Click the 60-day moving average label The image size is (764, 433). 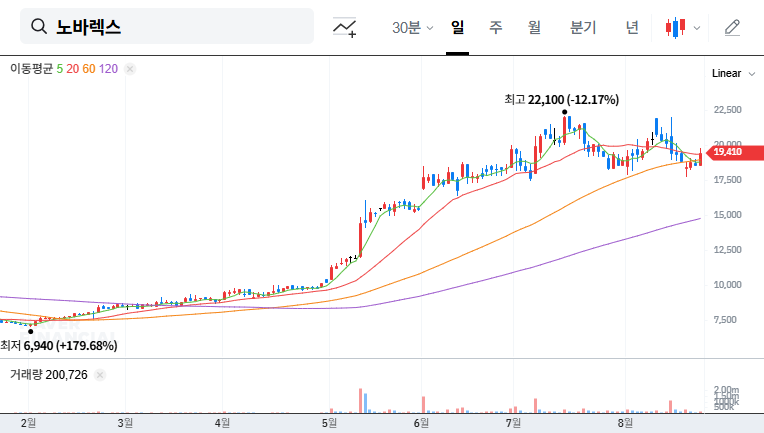(x=89, y=69)
